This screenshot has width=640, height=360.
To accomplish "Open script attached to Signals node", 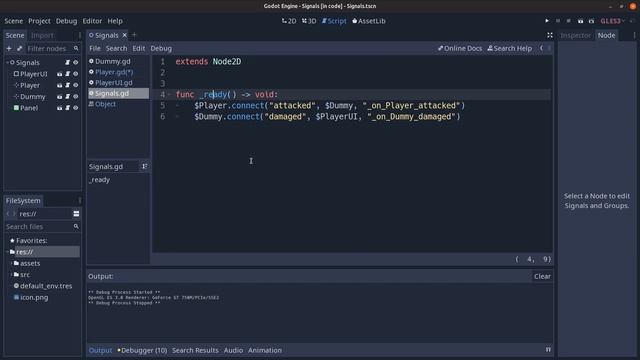I will click(x=67, y=62).
